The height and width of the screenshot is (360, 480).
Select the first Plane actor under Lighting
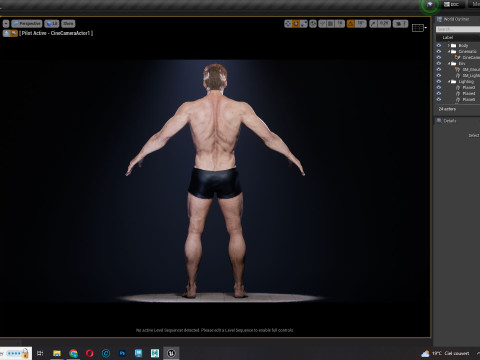tap(469, 87)
